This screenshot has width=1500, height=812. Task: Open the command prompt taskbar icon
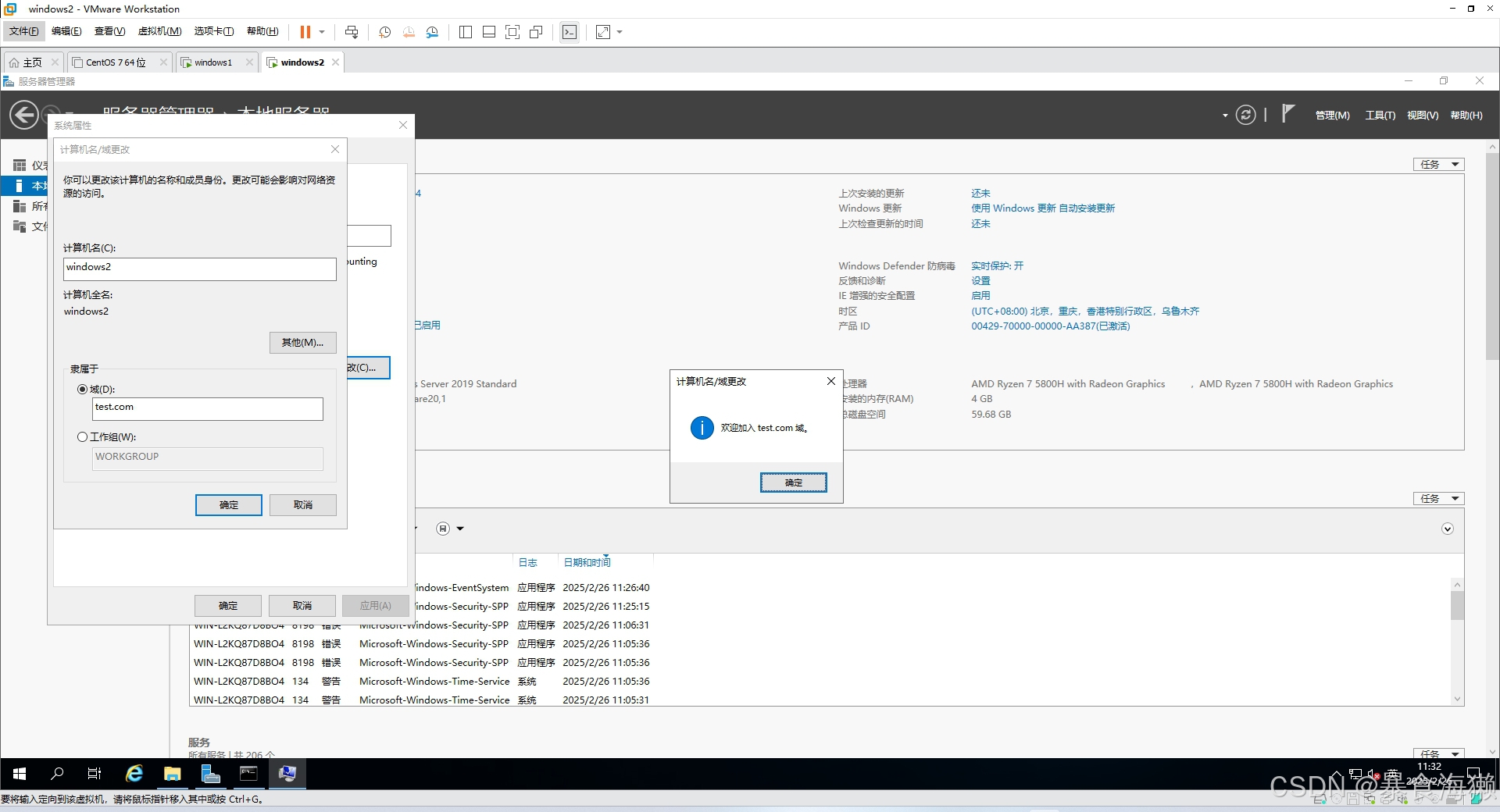(248, 774)
